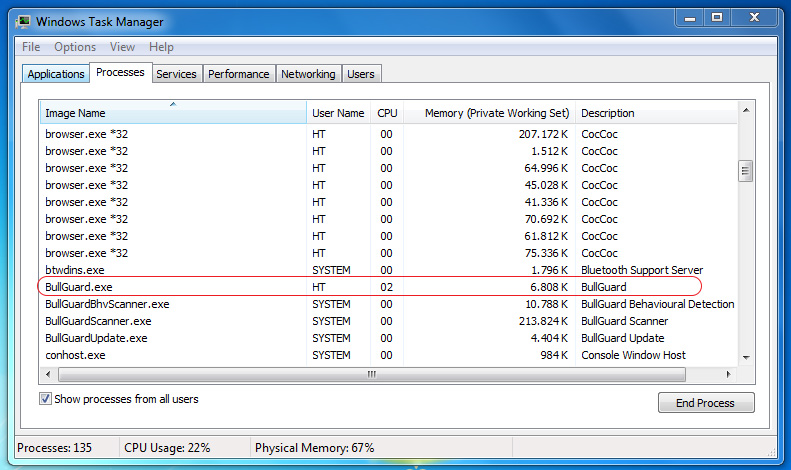
Task: Close the Windows Task Manager window
Action: click(754, 18)
